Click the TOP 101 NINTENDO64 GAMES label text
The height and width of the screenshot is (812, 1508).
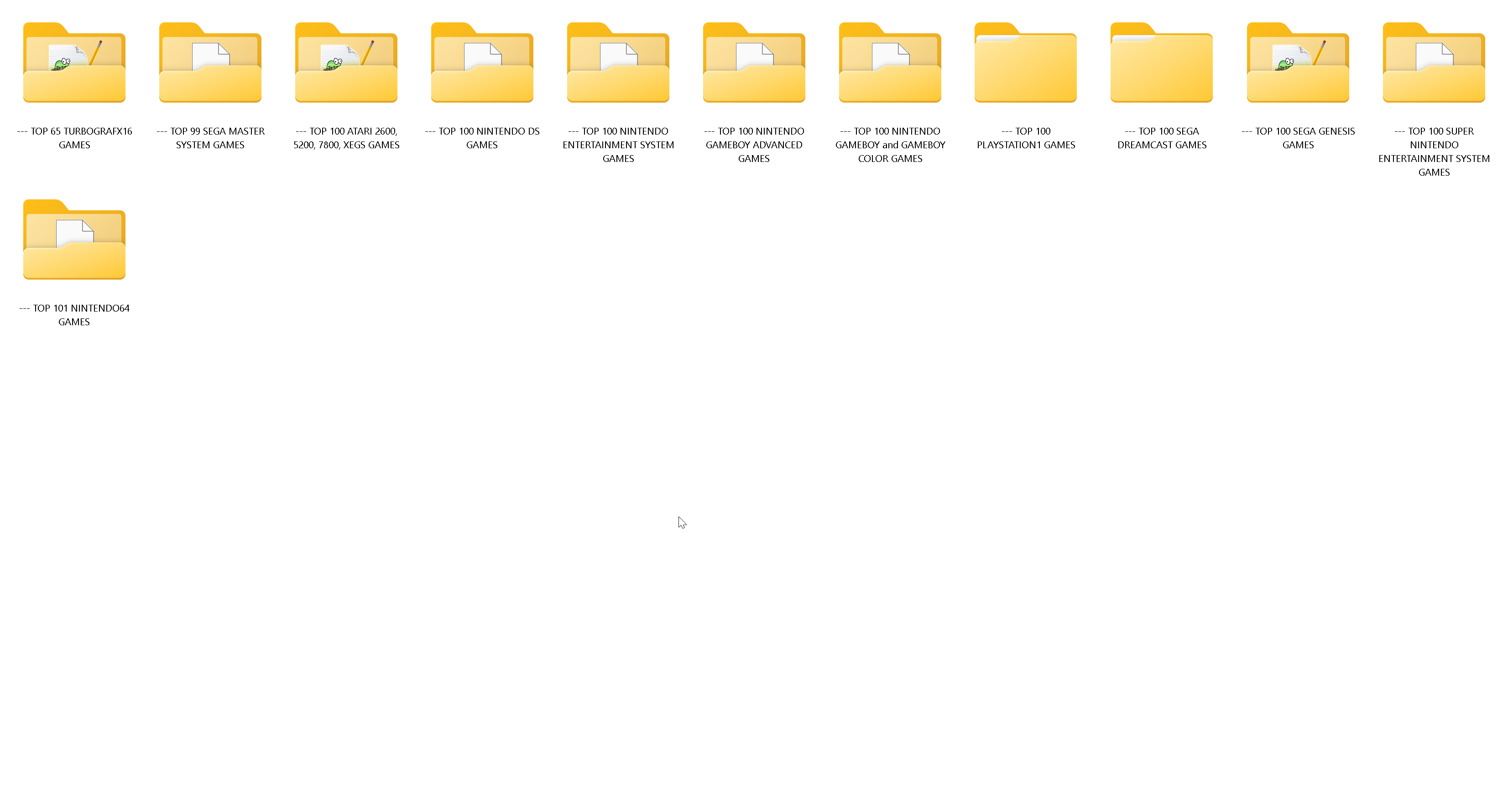point(74,315)
